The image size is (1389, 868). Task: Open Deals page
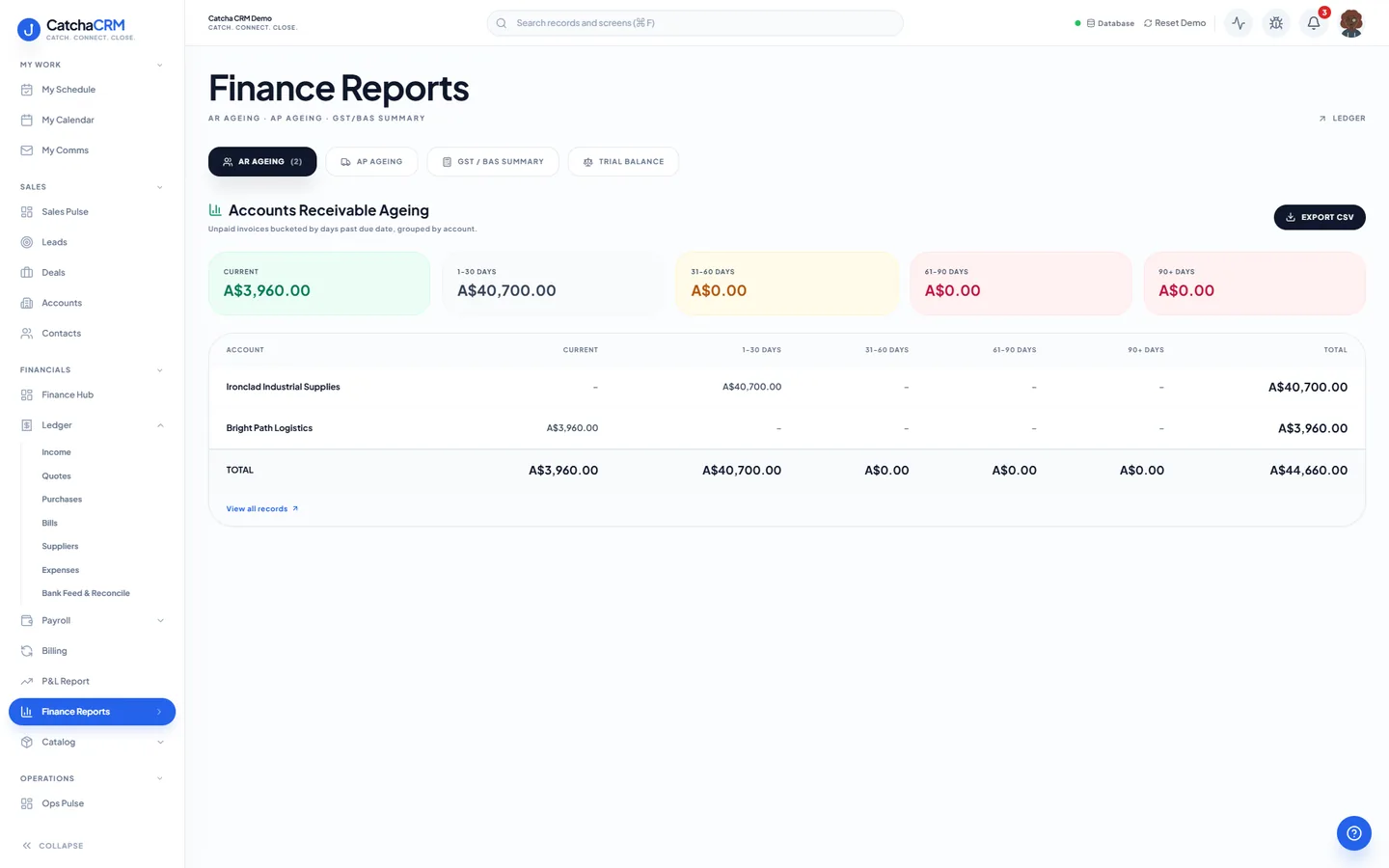[x=92, y=273]
